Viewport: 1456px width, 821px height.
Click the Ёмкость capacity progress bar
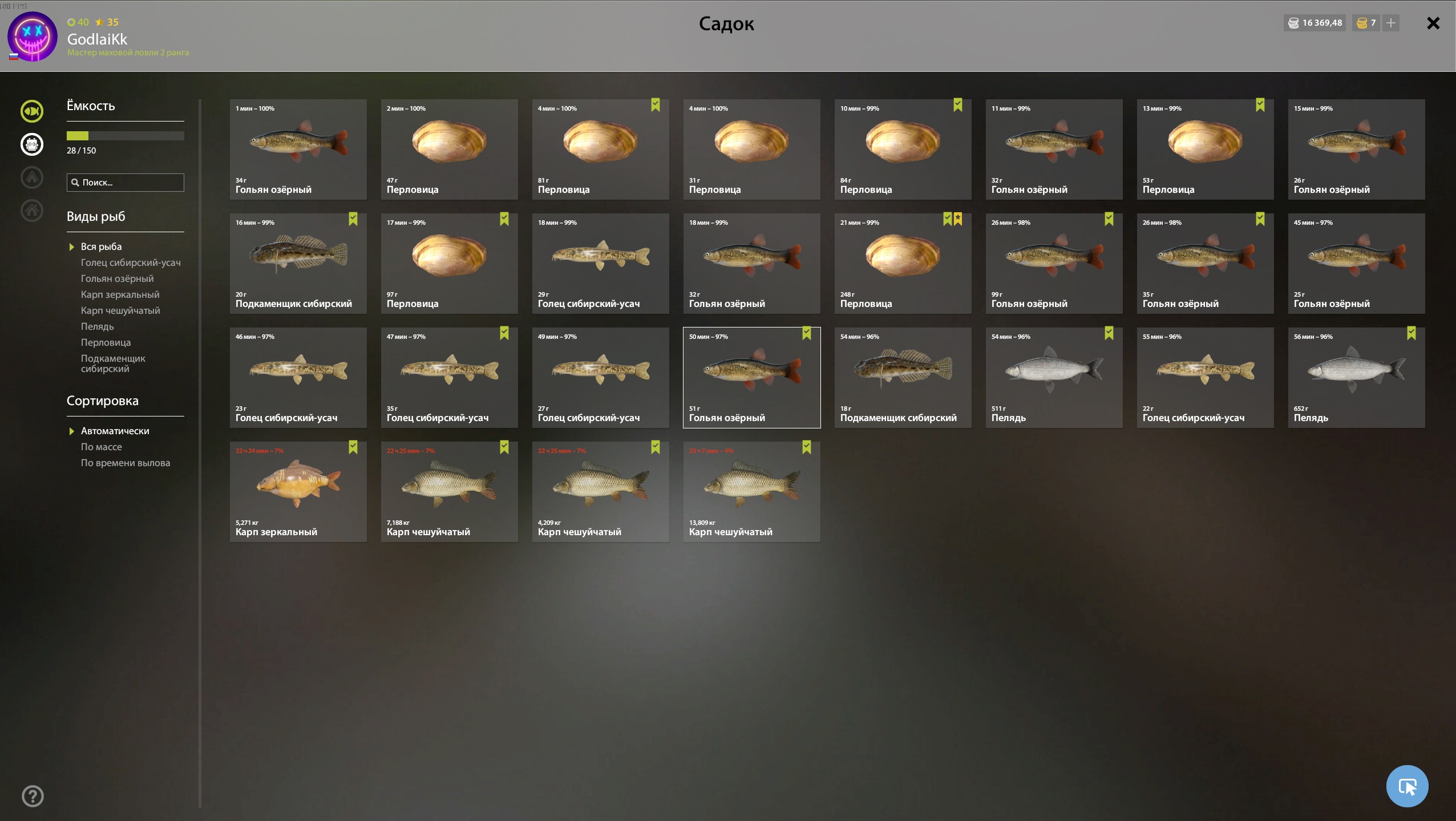tap(125, 136)
